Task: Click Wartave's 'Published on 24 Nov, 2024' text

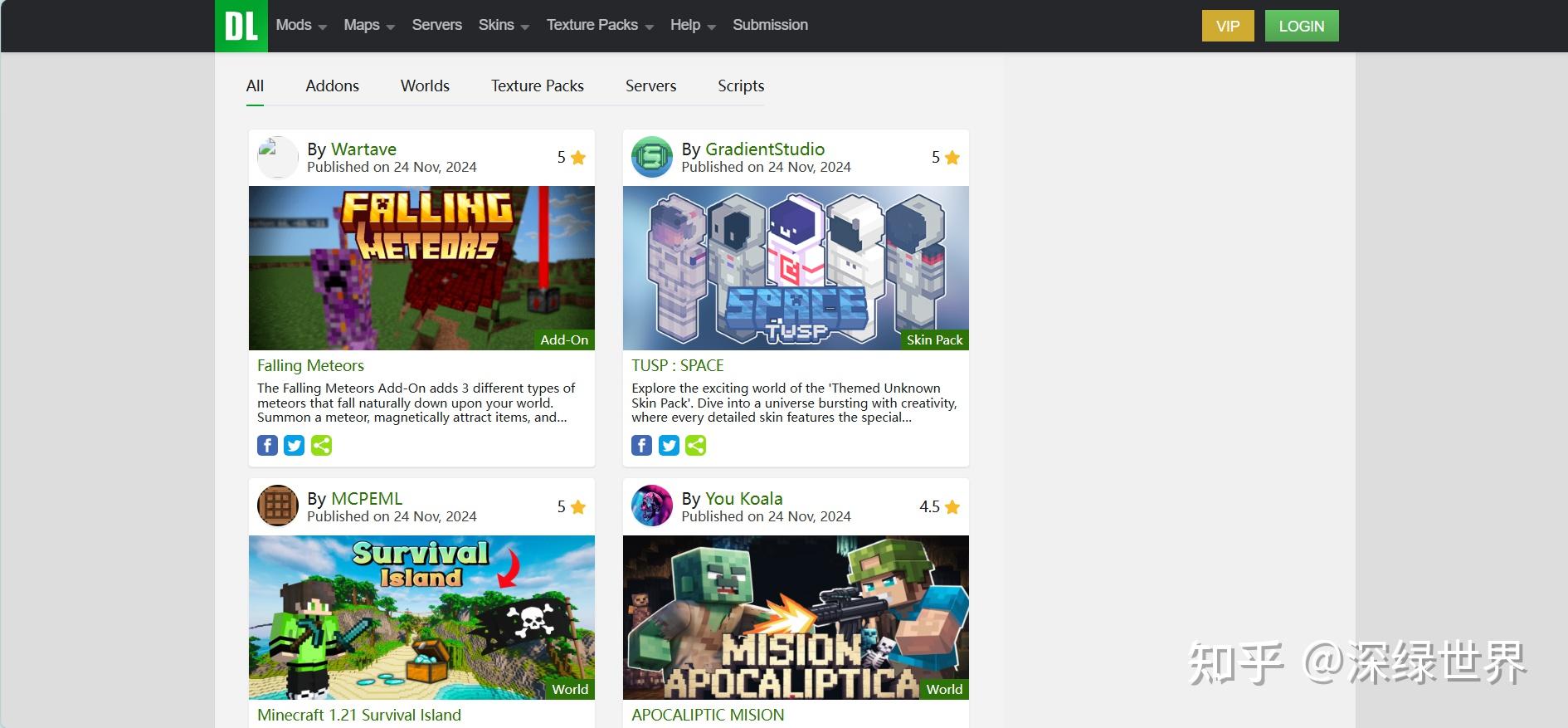Action: [x=392, y=167]
